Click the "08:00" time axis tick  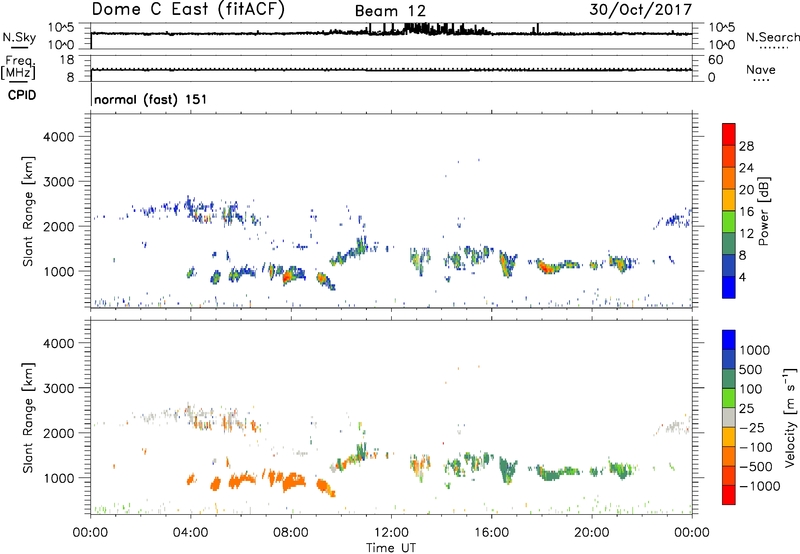[x=291, y=533]
